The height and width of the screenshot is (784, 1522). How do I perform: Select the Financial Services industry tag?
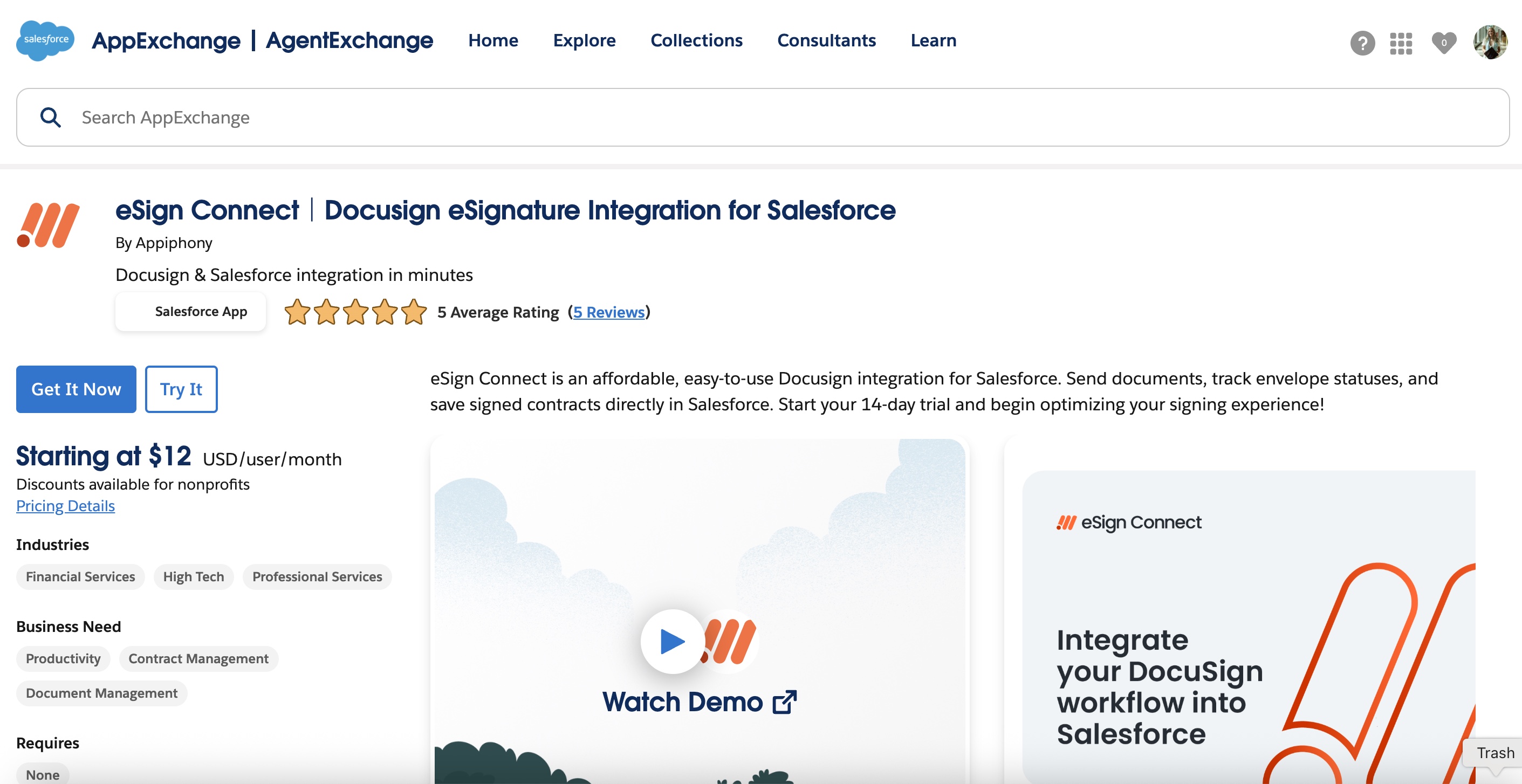pos(80,576)
